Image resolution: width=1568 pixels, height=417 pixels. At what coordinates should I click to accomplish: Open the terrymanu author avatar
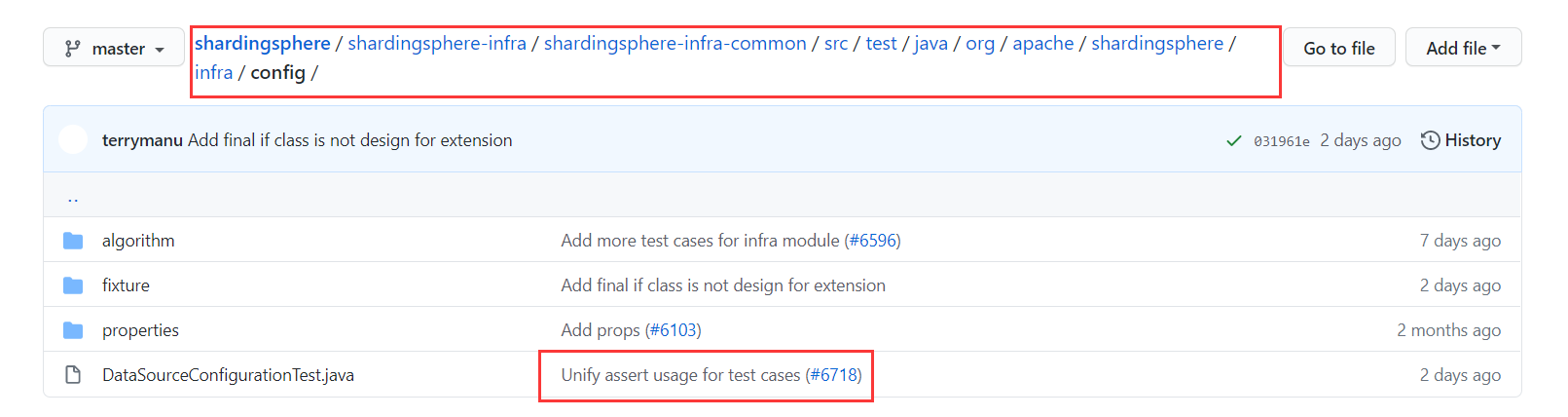tap(73, 139)
